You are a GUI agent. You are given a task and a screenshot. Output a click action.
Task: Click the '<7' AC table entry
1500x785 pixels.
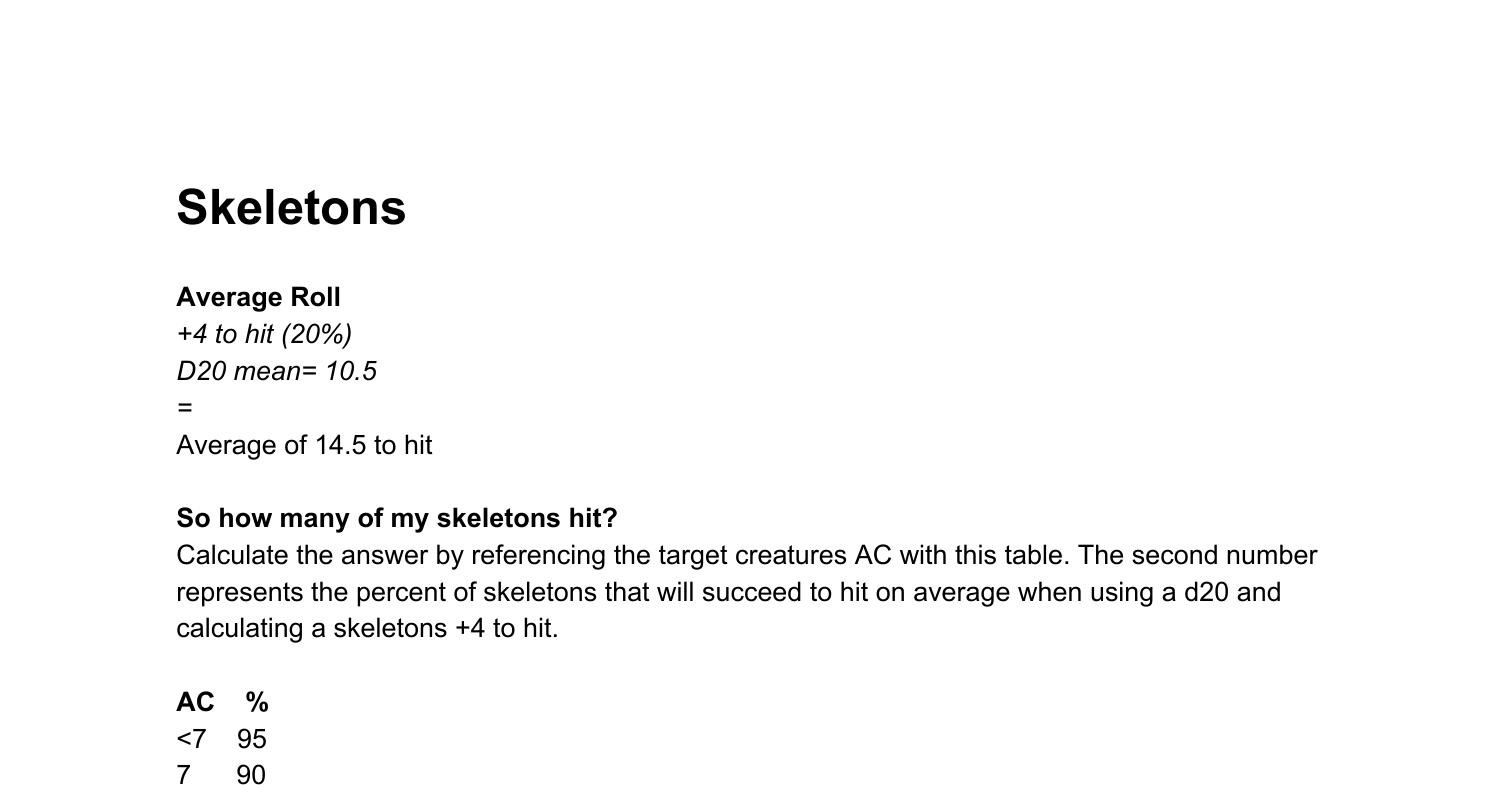[x=191, y=739]
